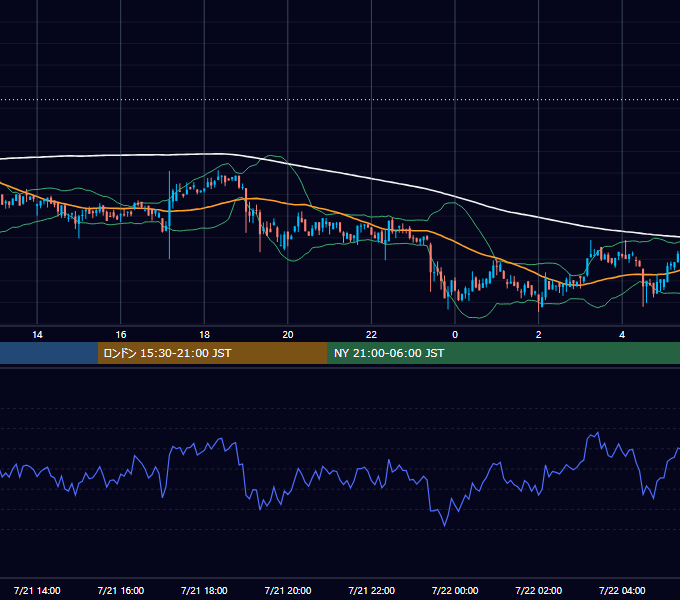Click the hour label 18 on price chart axis
Image resolution: width=680 pixels, height=600 pixels.
click(204, 335)
